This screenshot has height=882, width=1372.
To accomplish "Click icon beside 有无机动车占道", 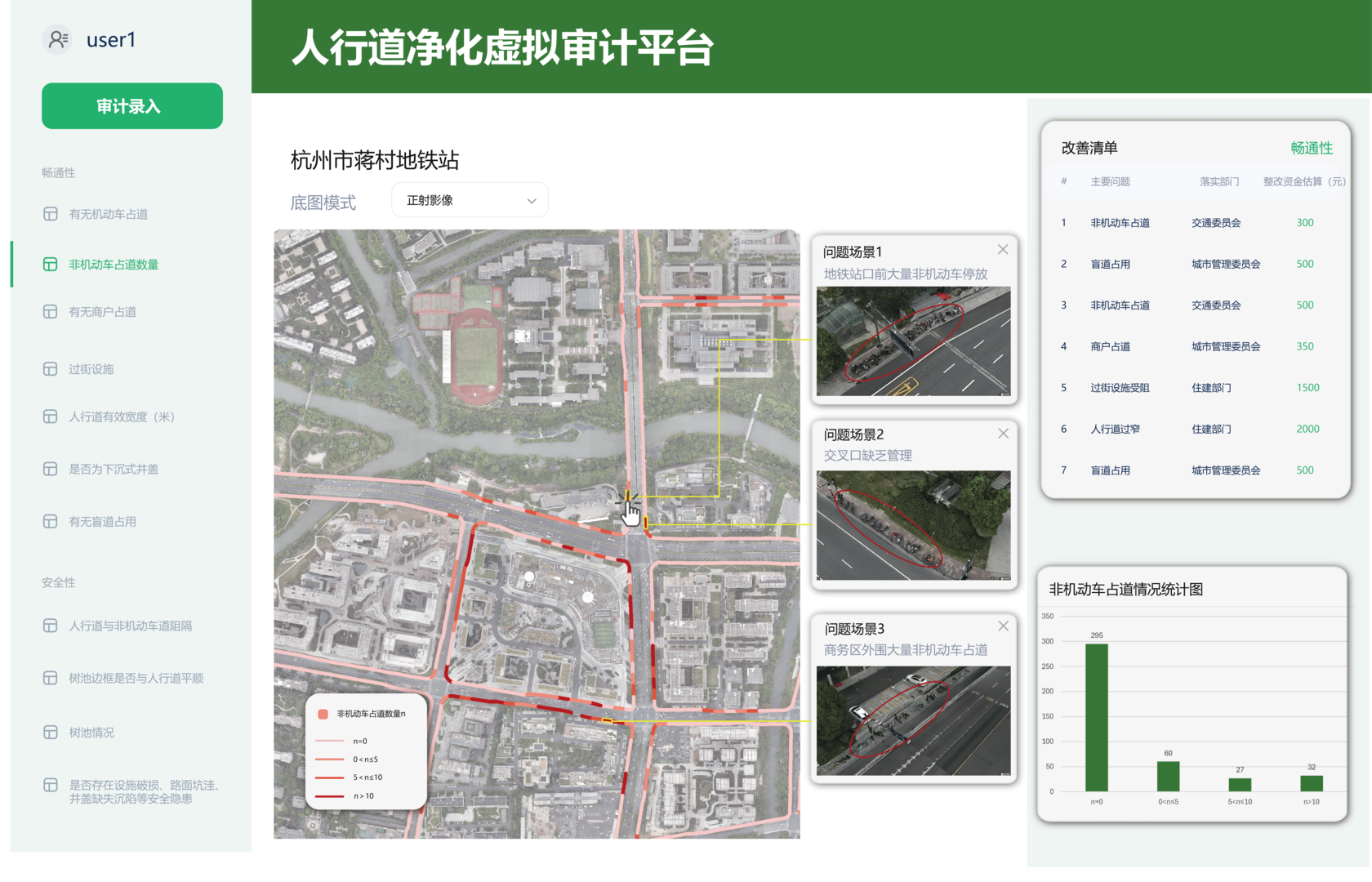I will (x=51, y=214).
